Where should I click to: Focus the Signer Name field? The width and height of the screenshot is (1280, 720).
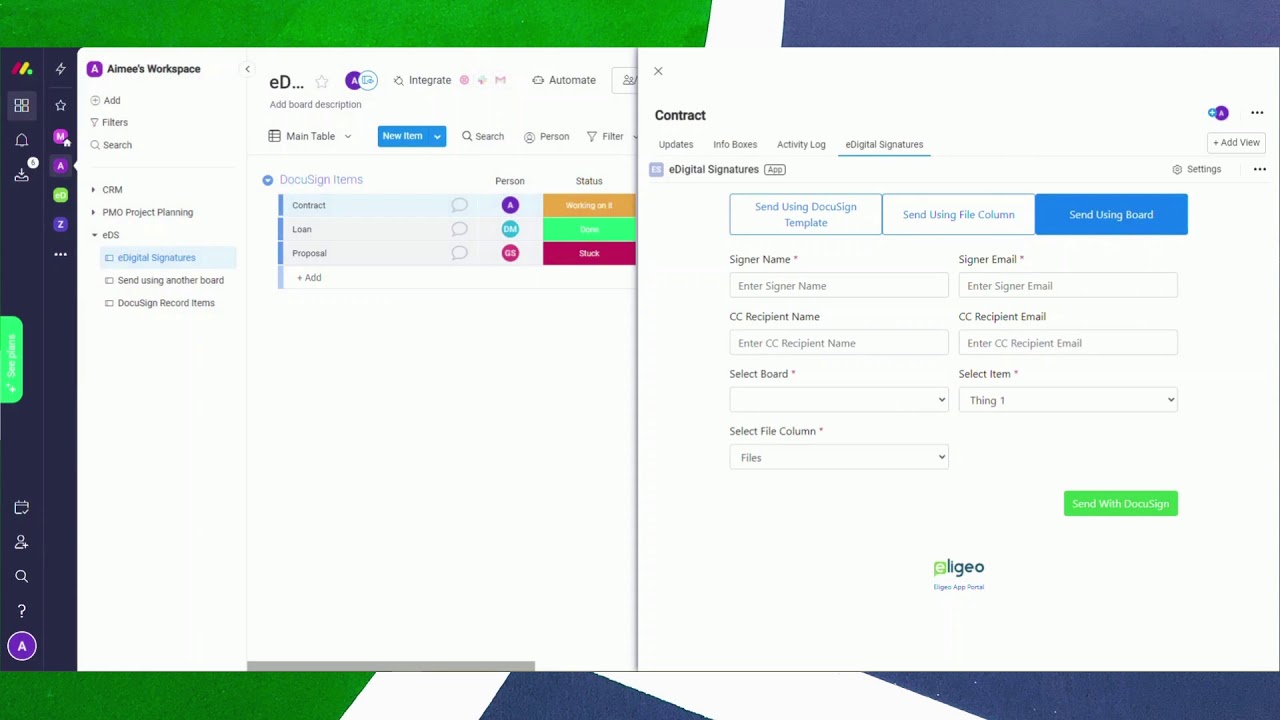pyautogui.click(x=839, y=286)
